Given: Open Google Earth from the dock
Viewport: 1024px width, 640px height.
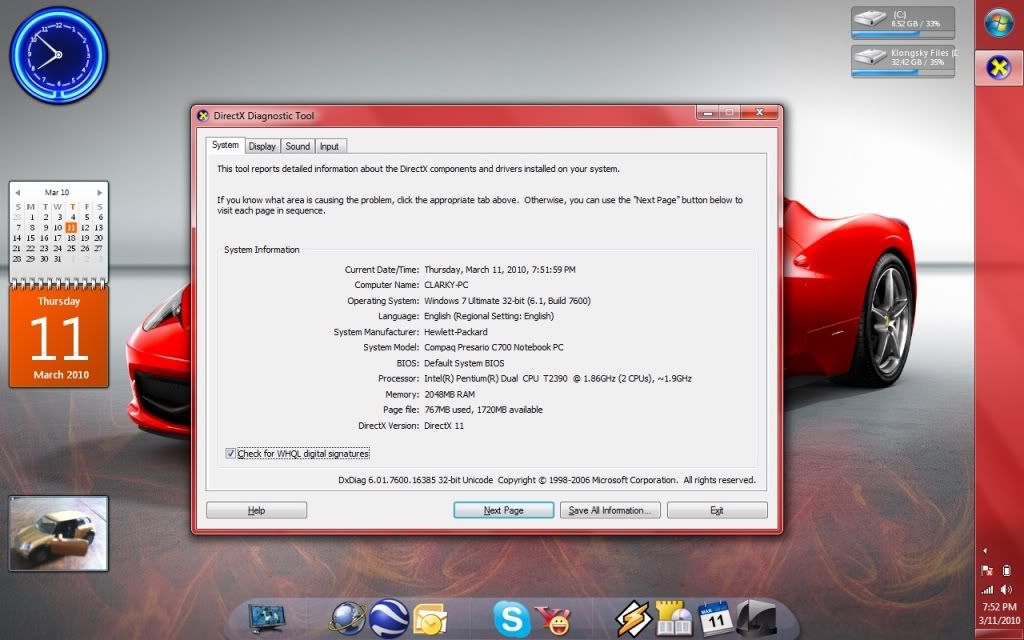Looking at the screenshot, I should 389,618.
